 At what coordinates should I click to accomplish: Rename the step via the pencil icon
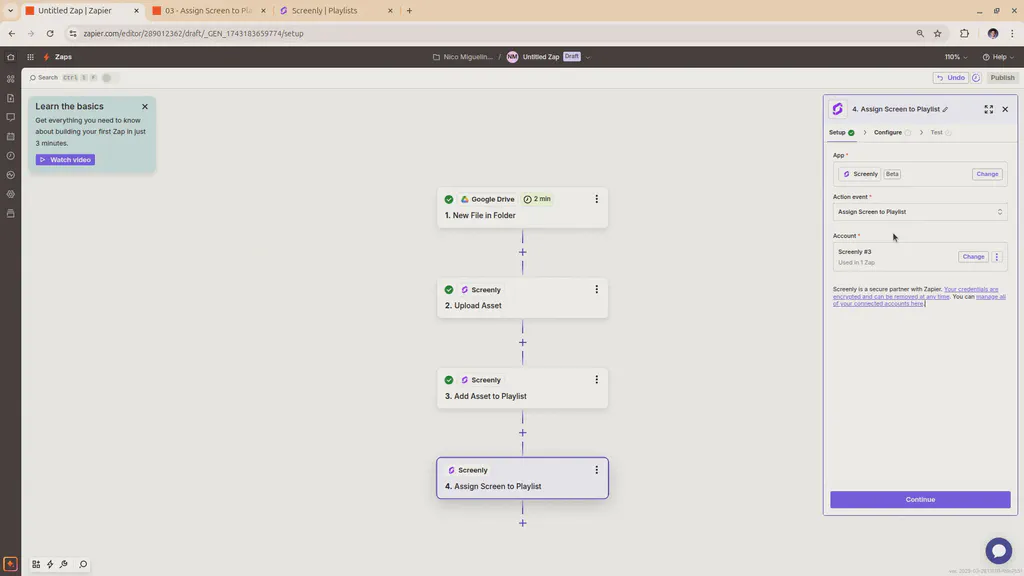(944, 109)
